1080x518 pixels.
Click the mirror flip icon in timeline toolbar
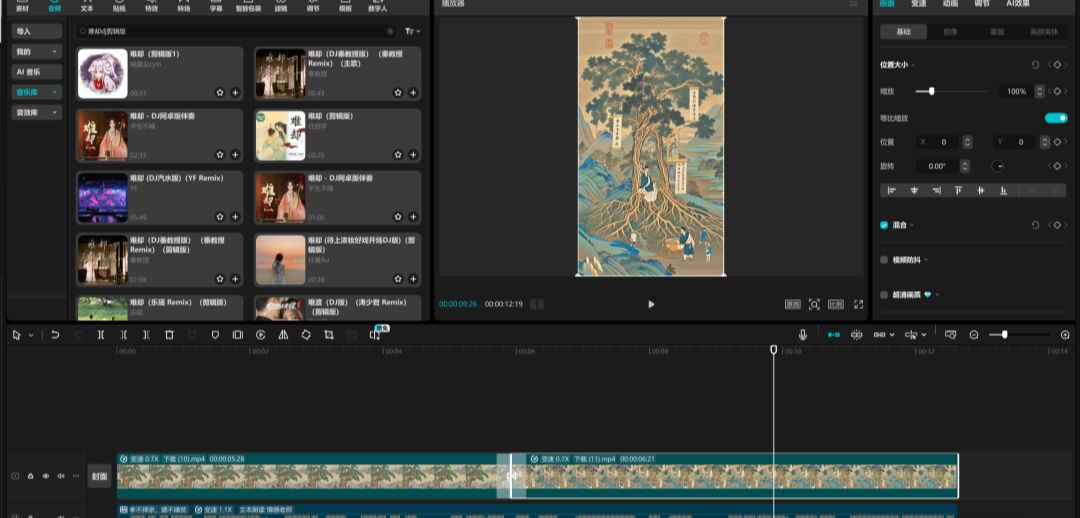tap(283, 335)
